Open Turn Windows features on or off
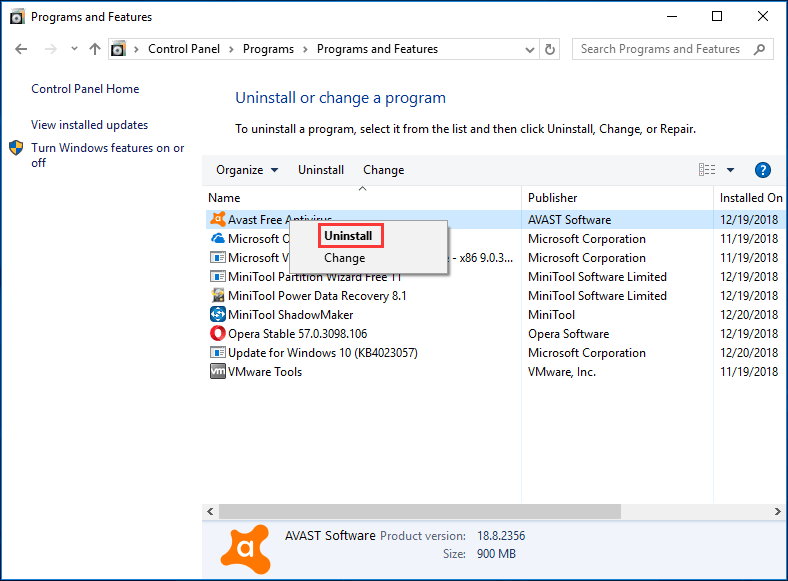Viewport: 788px width, 581px height. point(108,155)
